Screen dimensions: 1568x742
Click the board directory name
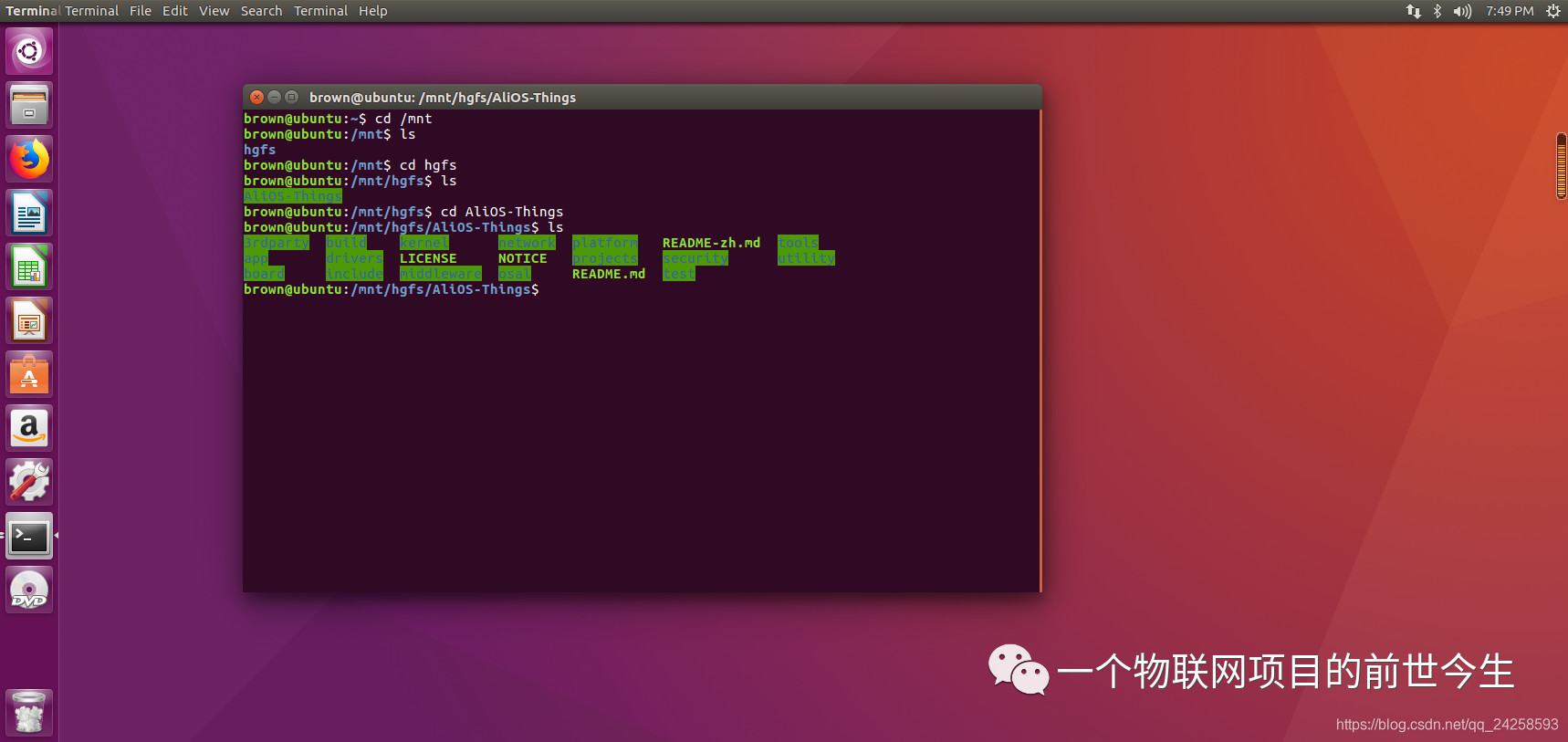(x=265, y=274)
